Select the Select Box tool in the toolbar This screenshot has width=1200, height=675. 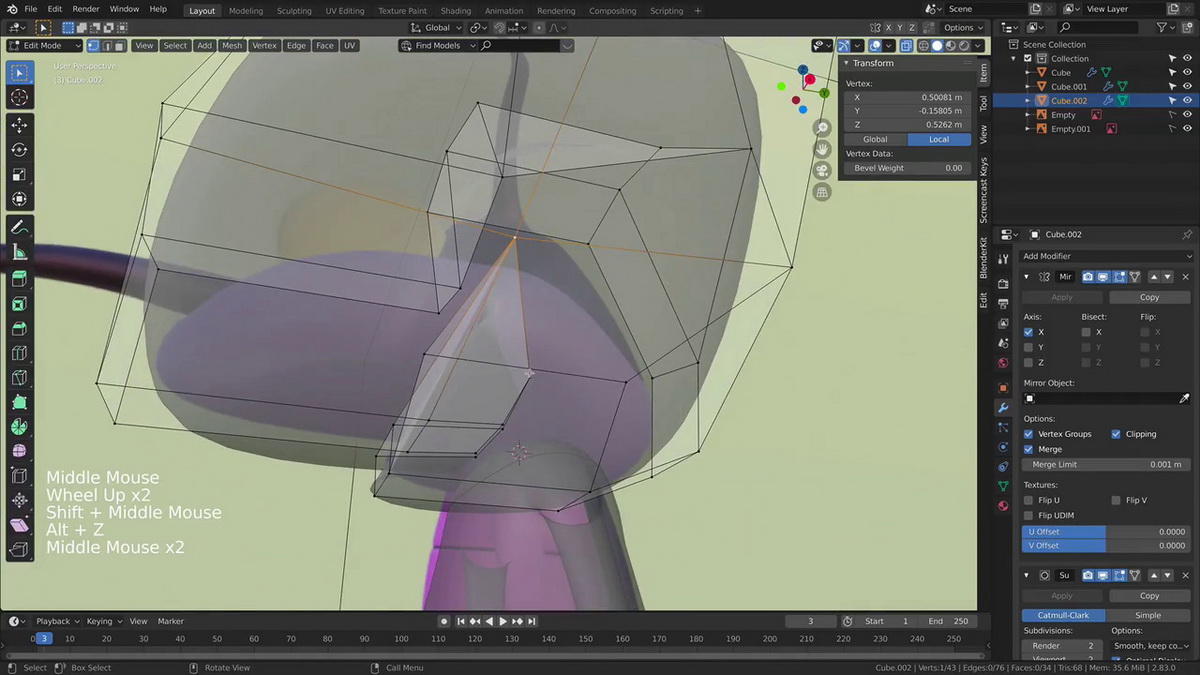point(19,73)
